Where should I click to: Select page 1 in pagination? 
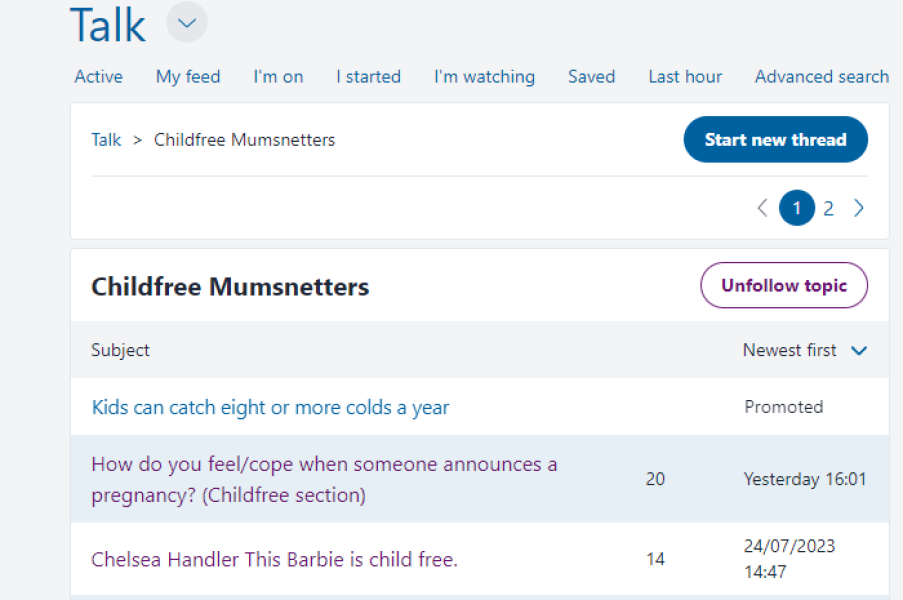coord(797,208)
